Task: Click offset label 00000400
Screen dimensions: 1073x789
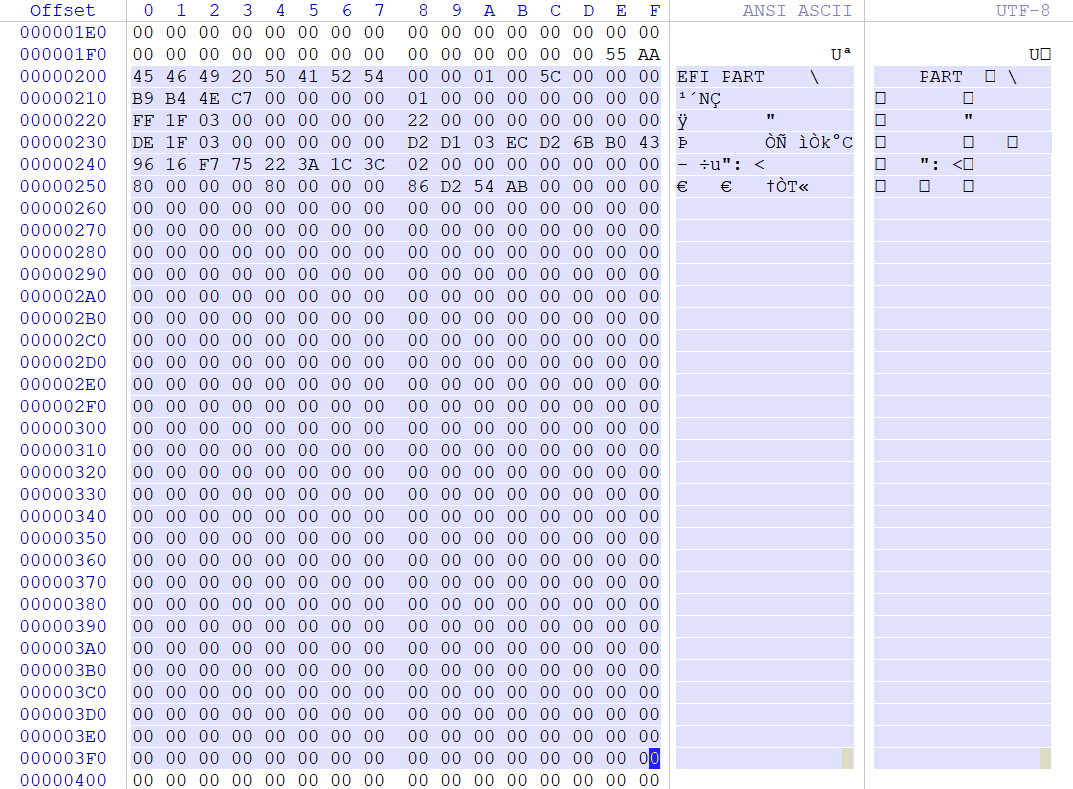Action: (62, 780)
